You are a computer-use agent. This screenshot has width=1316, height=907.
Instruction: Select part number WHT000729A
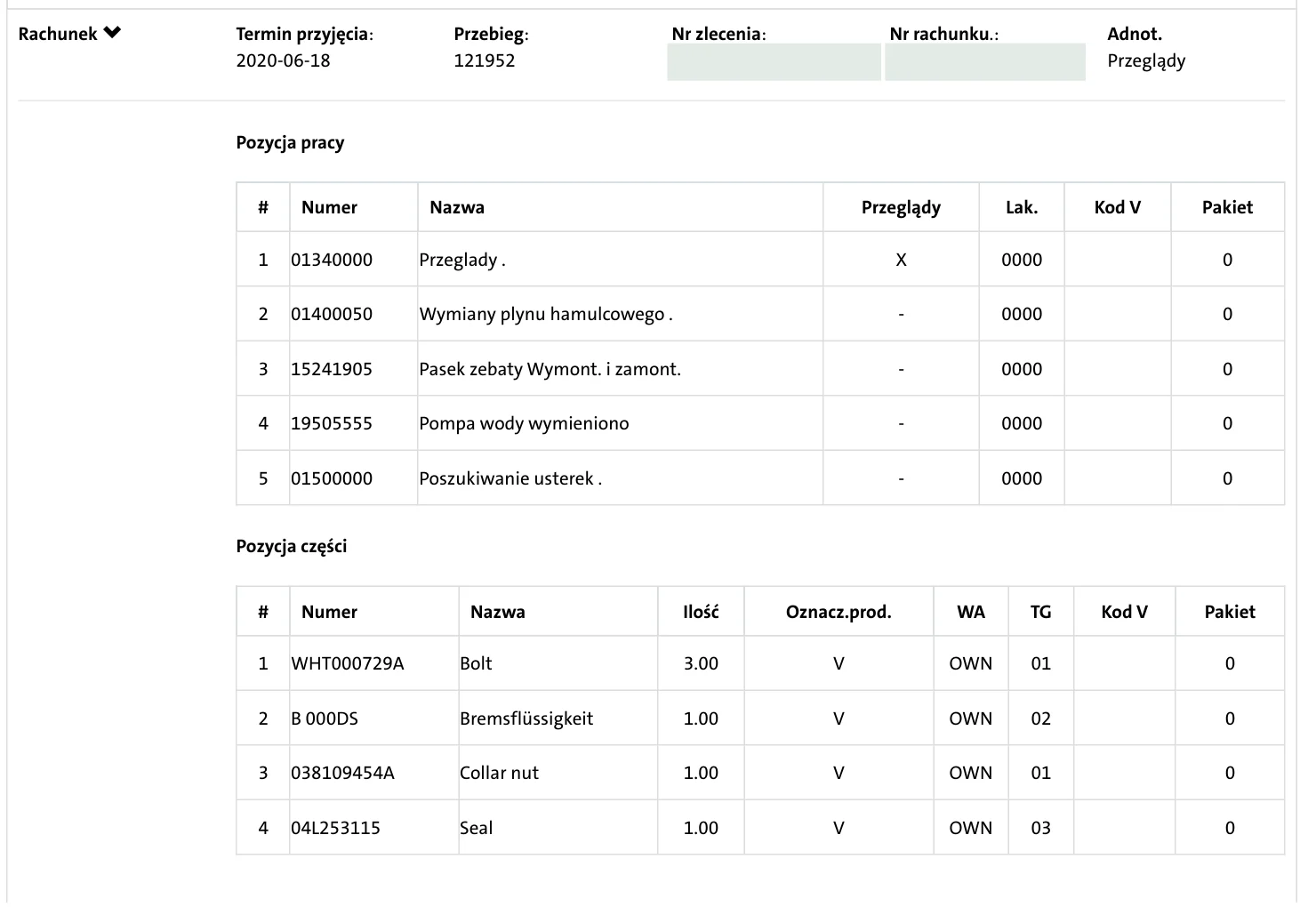pyautogui.click(x=348, y=663)
